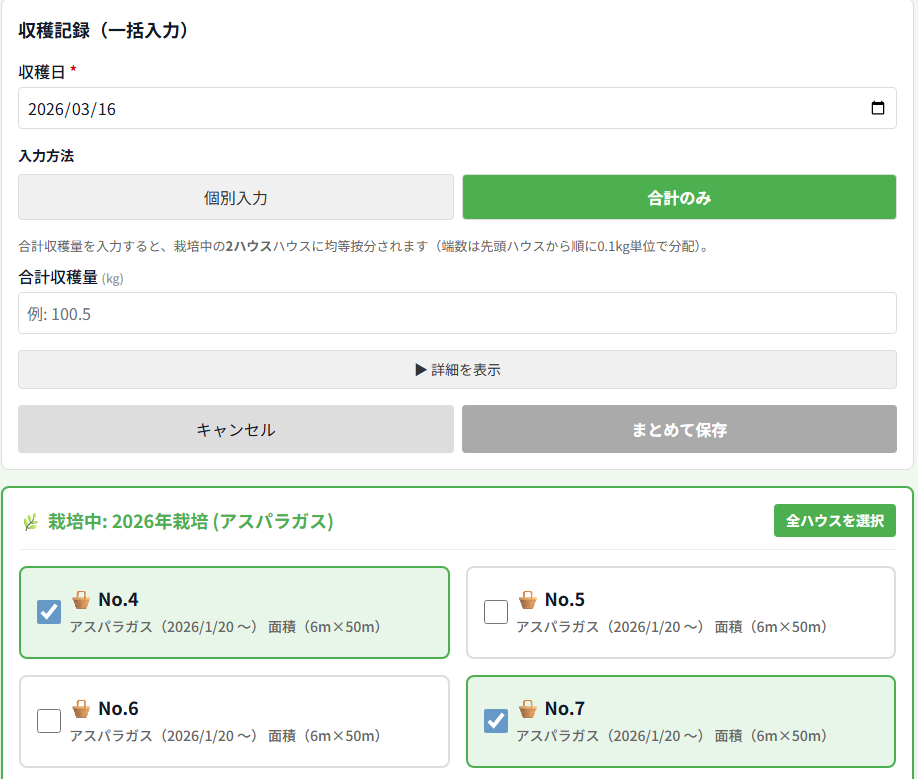Click the basket icon on house No.5

[x=527, y=600]
